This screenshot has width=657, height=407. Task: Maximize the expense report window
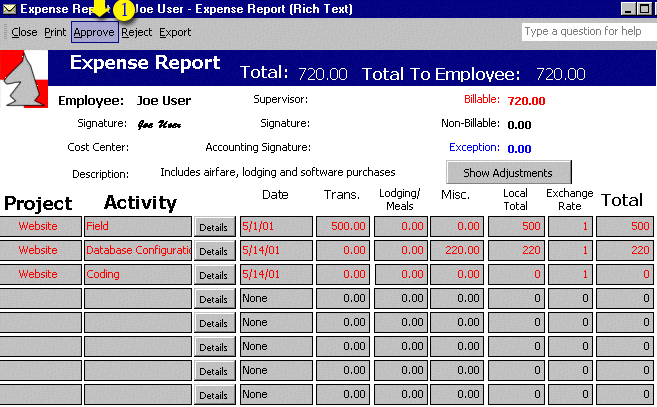click(x=644, y=8)
